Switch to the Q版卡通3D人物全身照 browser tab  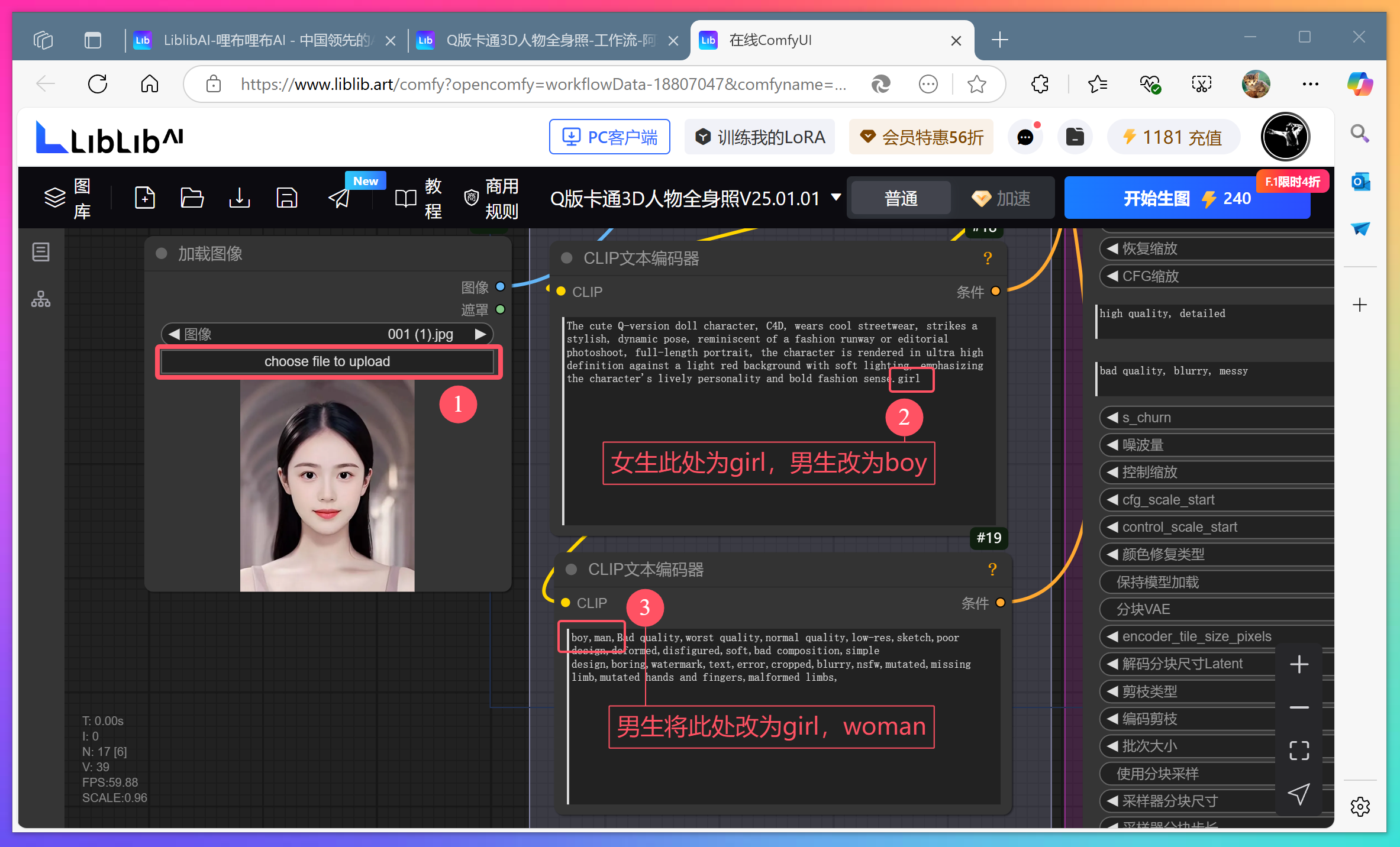coord(549,40)
